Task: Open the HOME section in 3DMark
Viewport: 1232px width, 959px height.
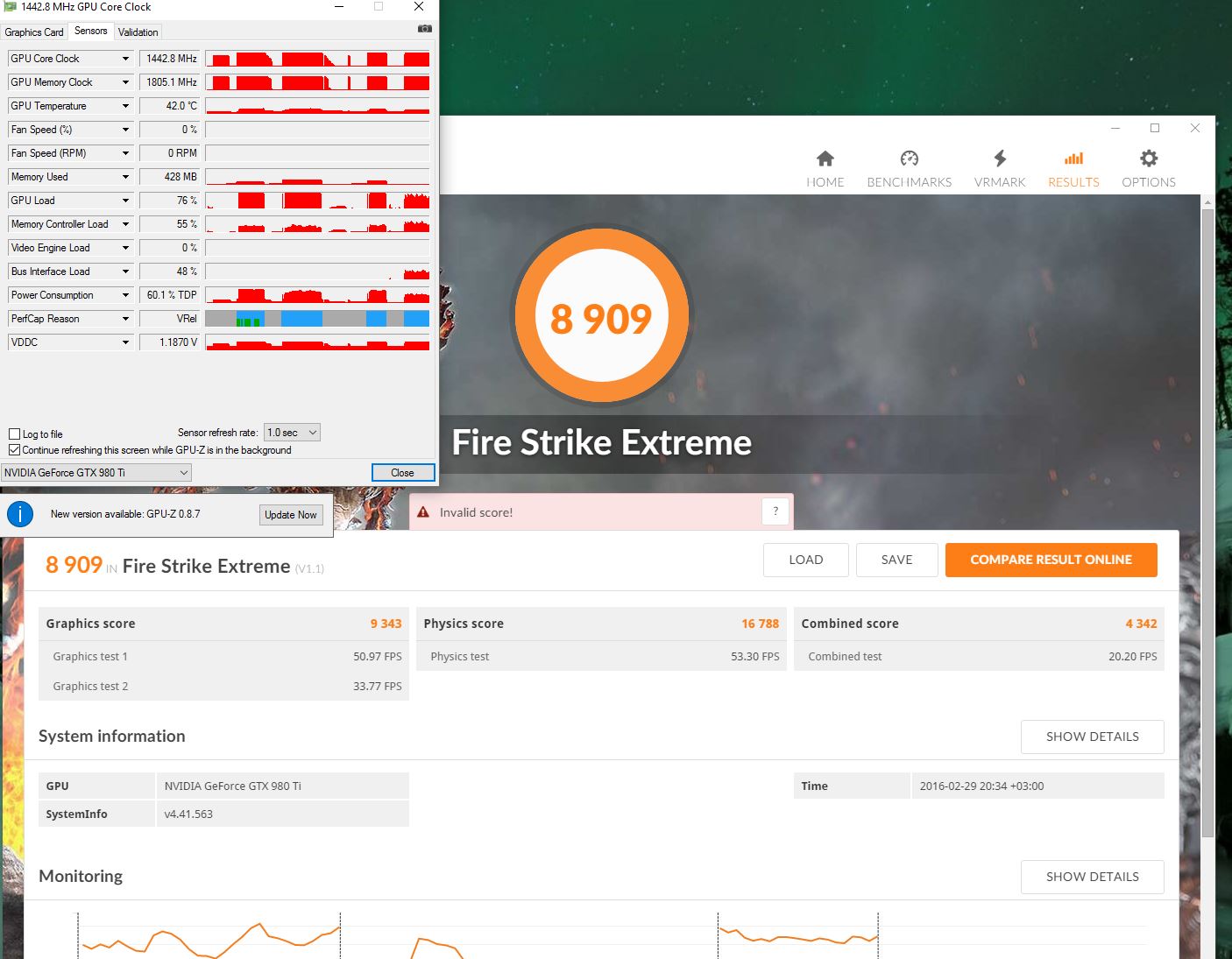Action: [x=825, y=168]
